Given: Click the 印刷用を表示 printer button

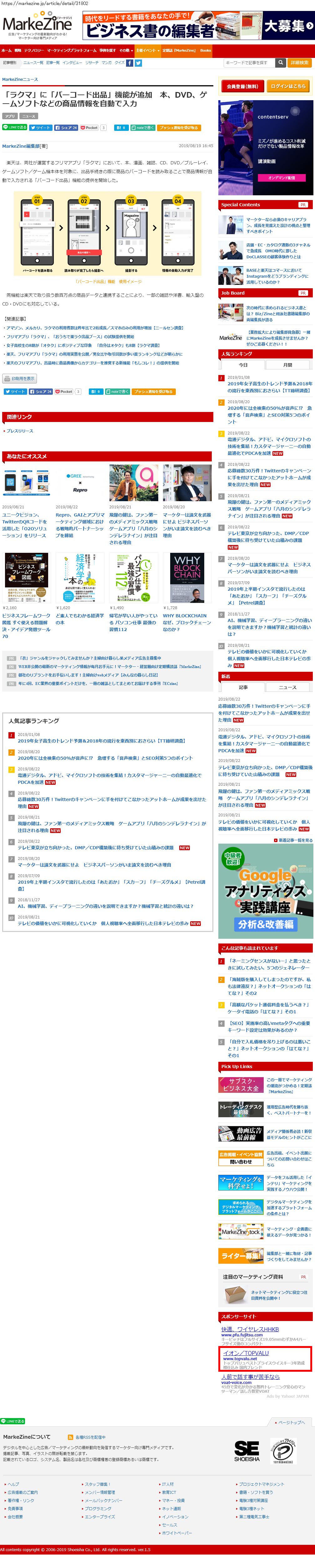Looking at the screenshot, I should click(19, 378).
